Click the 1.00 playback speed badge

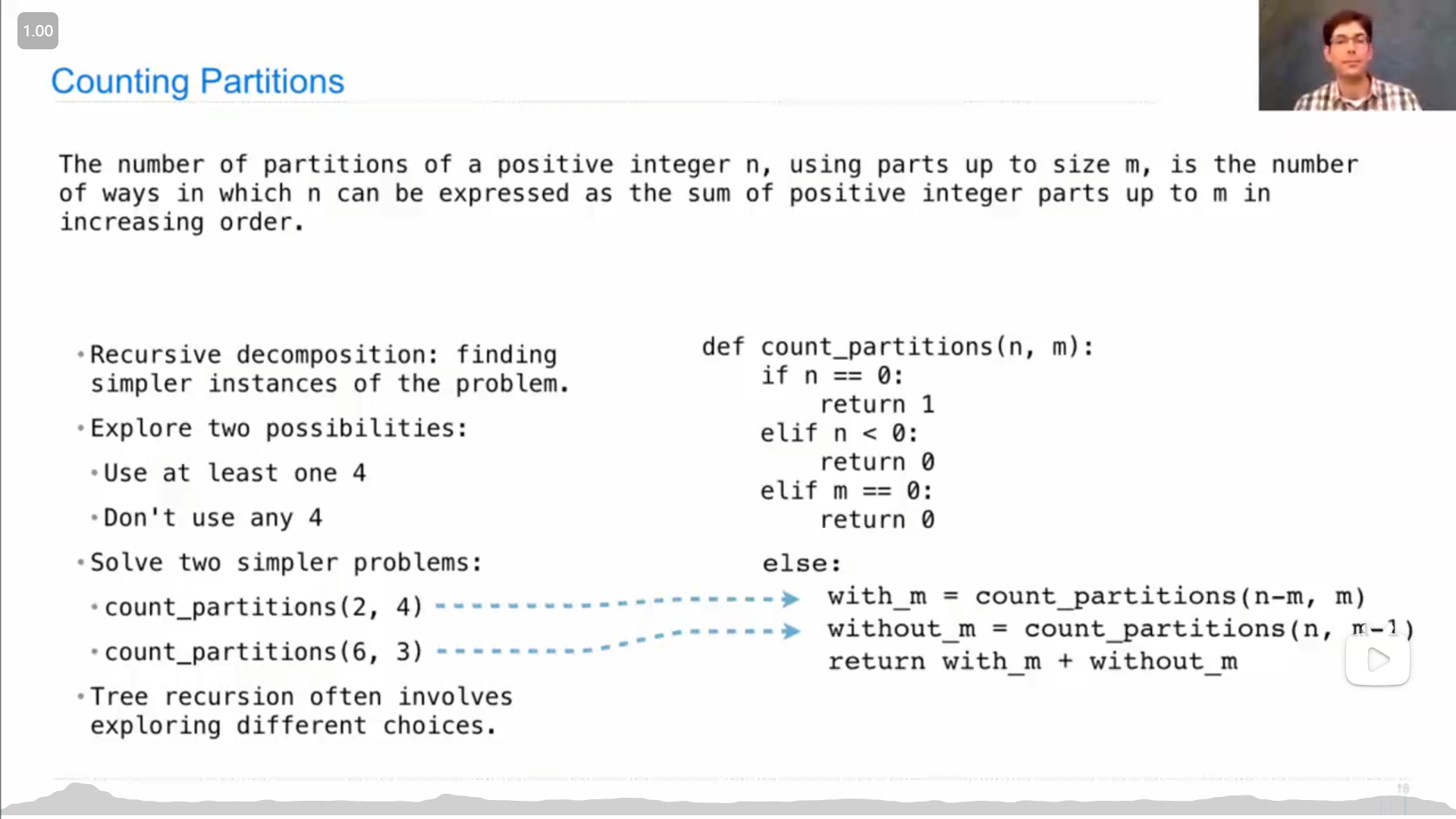[x=38, y=31]
